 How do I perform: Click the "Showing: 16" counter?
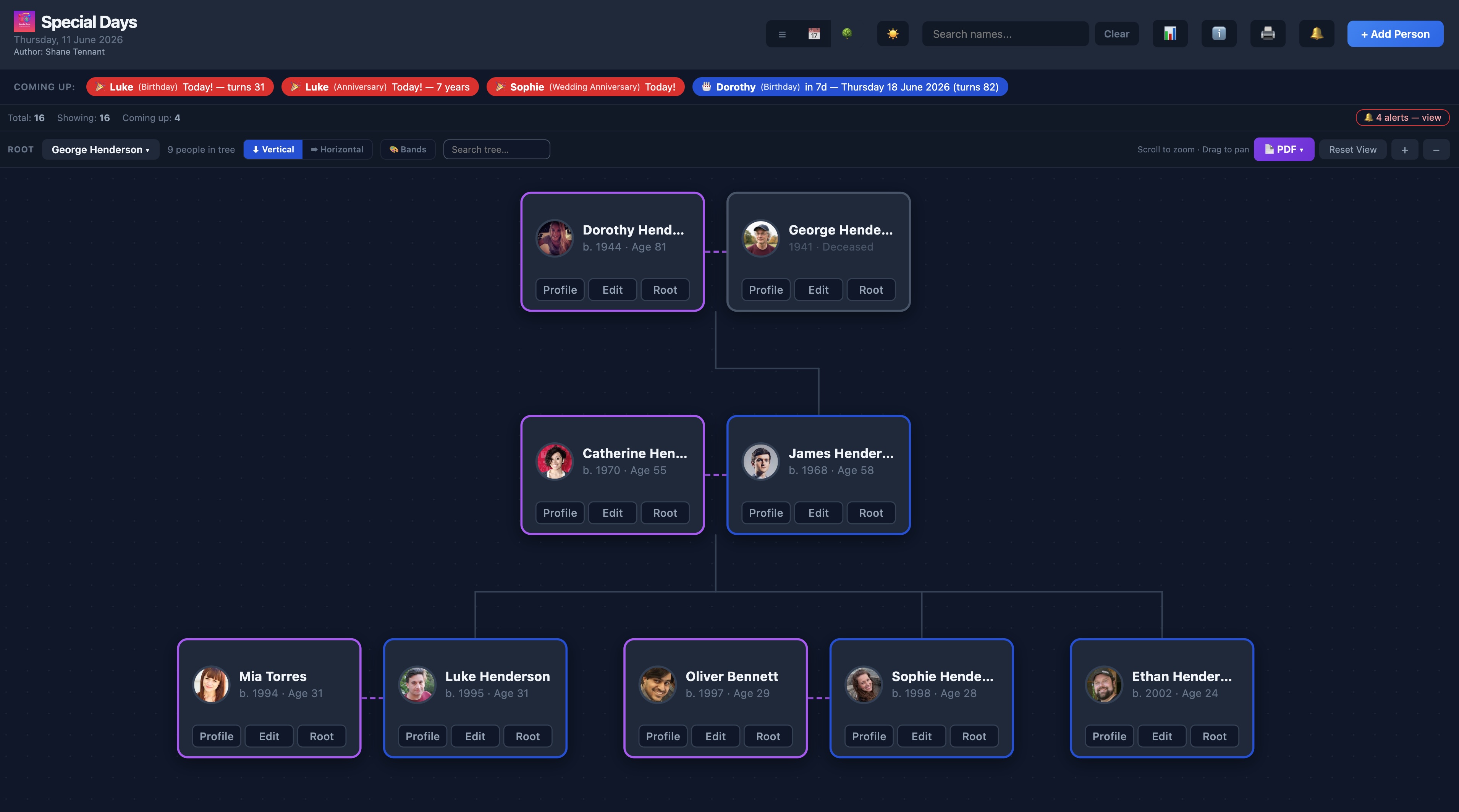pos(83,118)
